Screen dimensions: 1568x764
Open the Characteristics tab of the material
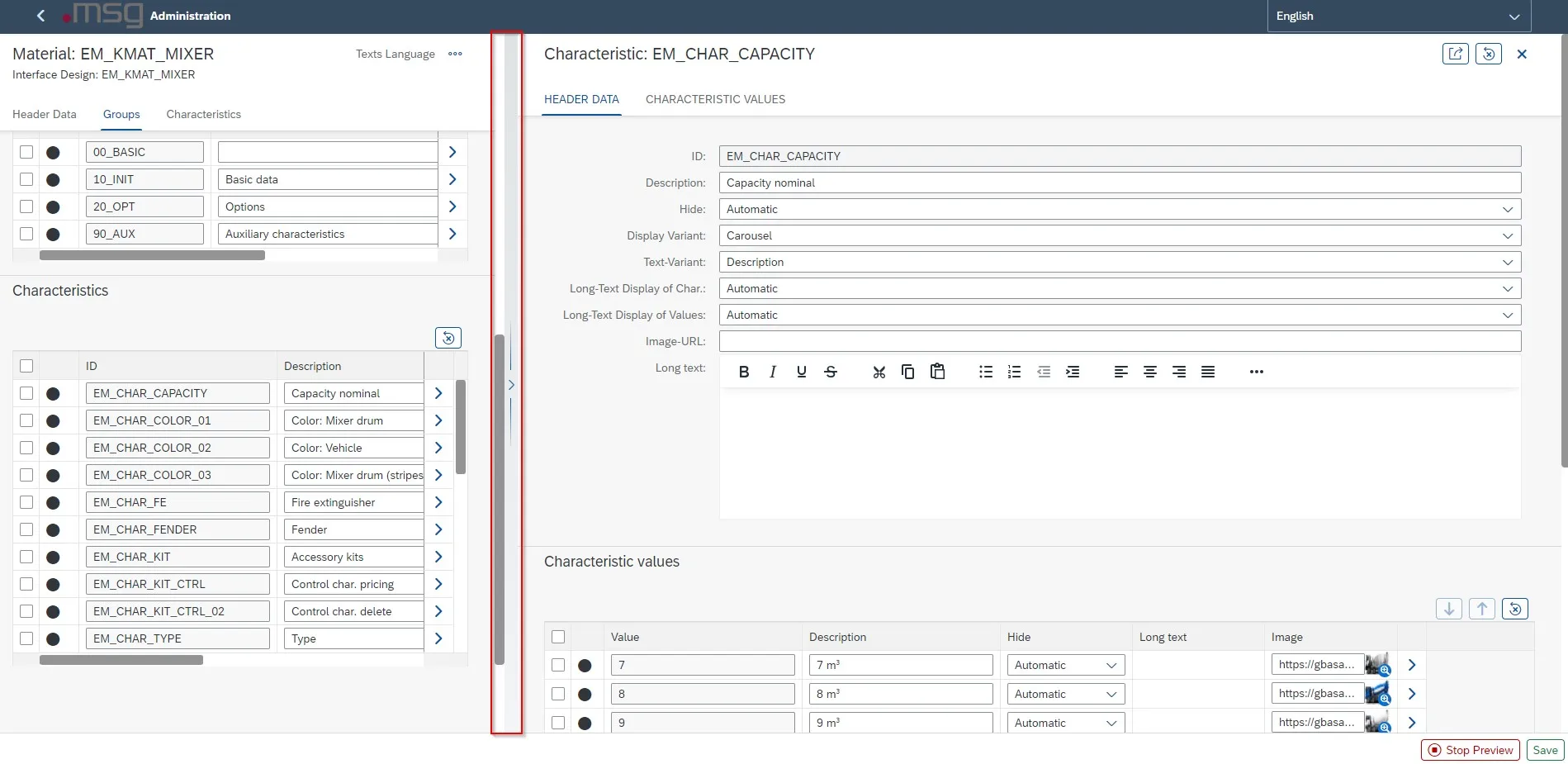[203, 114]
